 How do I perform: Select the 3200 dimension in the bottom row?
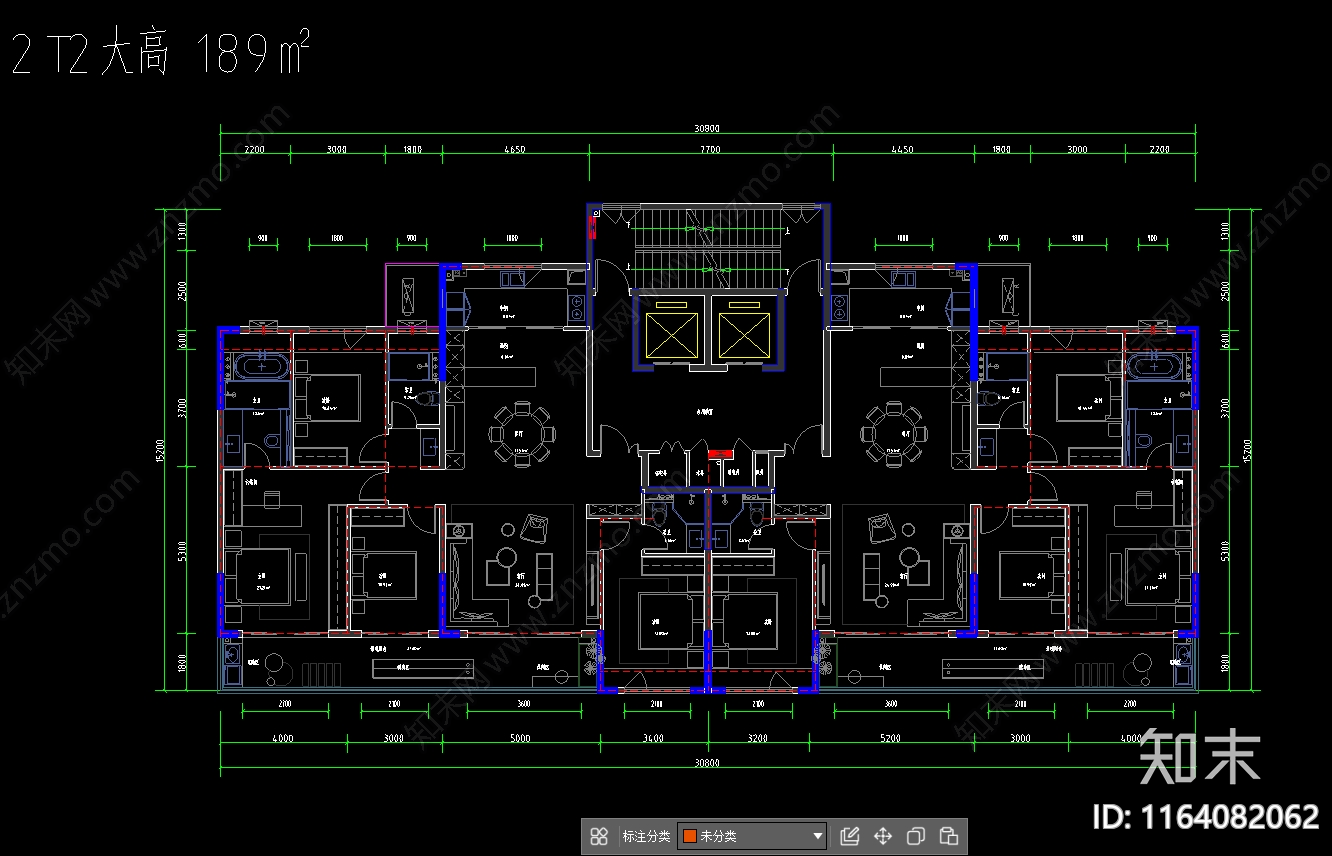(757, 738)
